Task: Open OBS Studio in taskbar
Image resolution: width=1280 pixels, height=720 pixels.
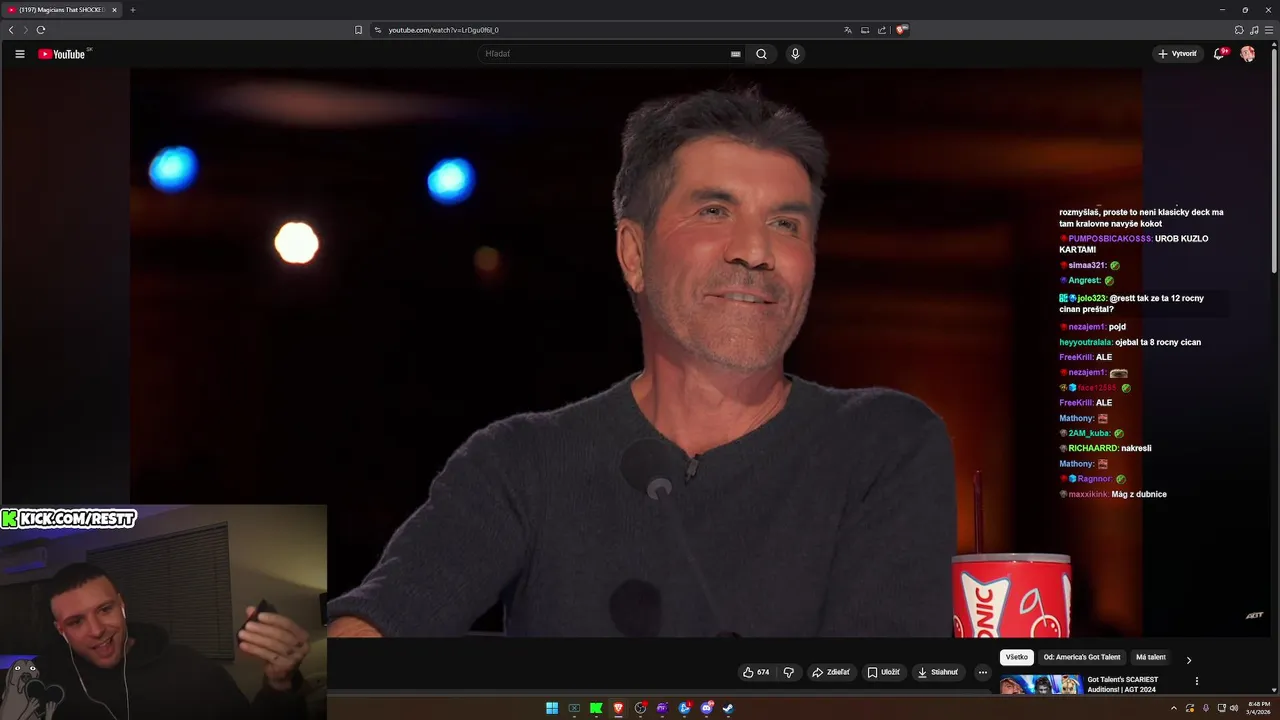Action: [640, 708]
